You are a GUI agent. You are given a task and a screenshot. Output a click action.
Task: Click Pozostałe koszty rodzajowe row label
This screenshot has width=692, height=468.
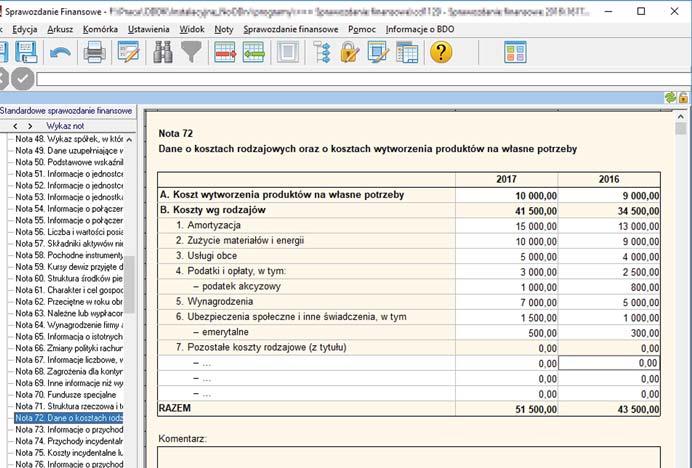pos(261,347)
